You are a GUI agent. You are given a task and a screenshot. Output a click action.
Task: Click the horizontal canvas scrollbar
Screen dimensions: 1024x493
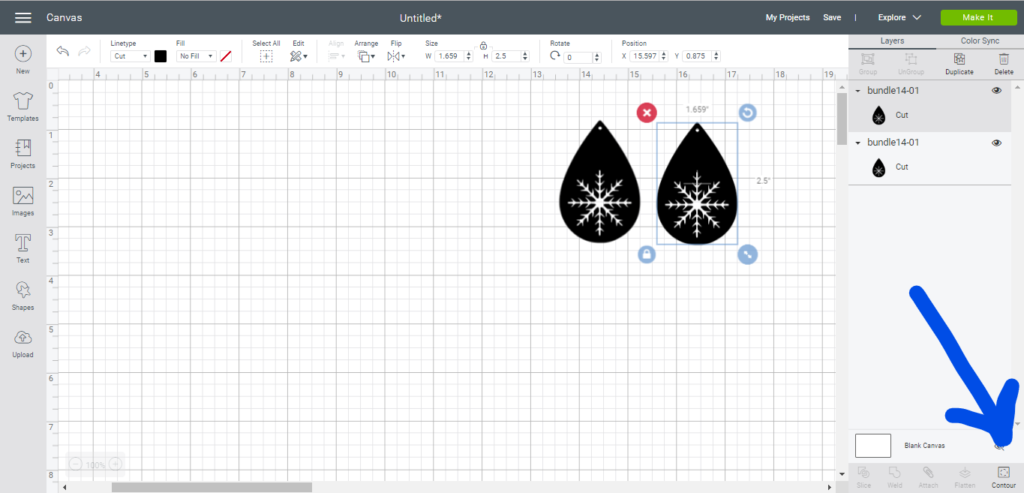click(212, 487)
